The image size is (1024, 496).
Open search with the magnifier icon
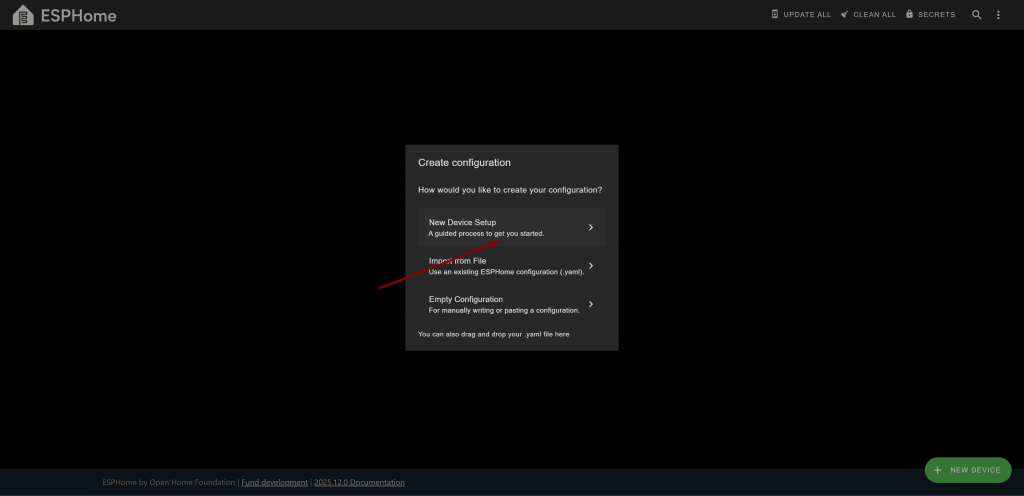tap(977, 15)
